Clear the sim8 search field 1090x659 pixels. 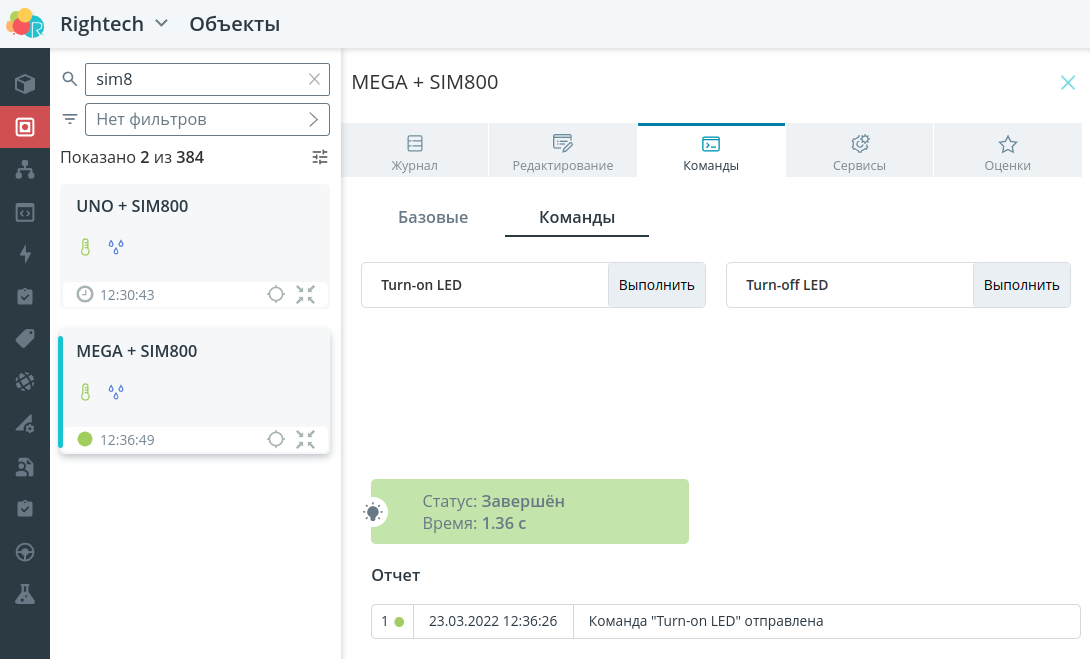314,79
